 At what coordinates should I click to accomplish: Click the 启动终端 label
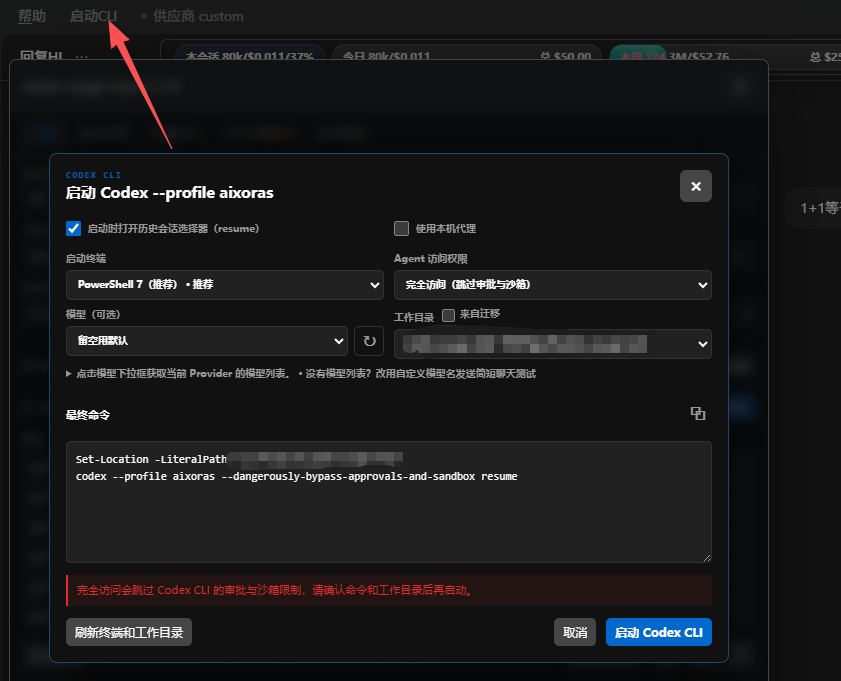pyautogui.click(x=86, y=258)
